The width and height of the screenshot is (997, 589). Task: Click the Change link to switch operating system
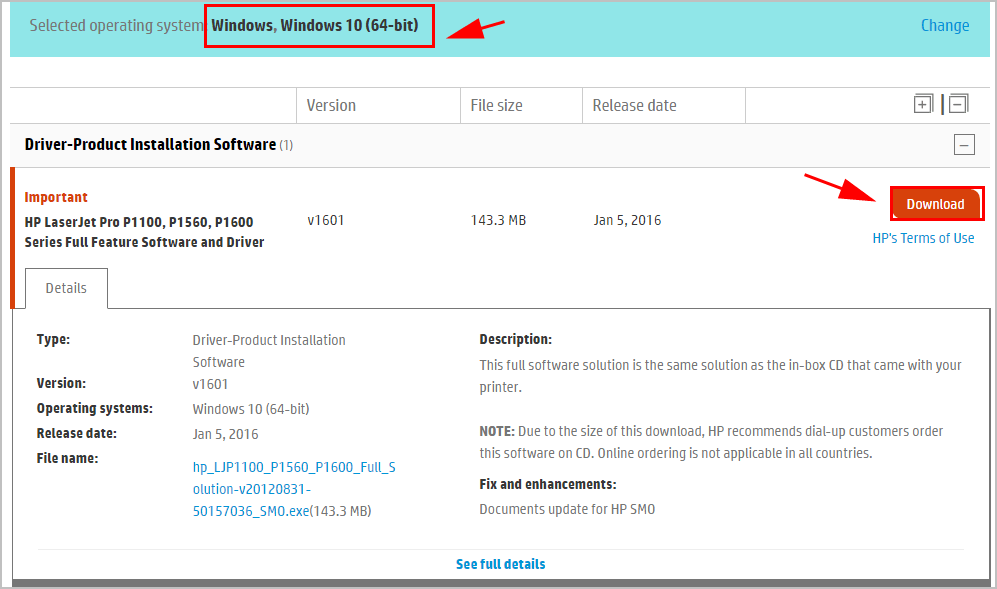(x=944, y=25)
